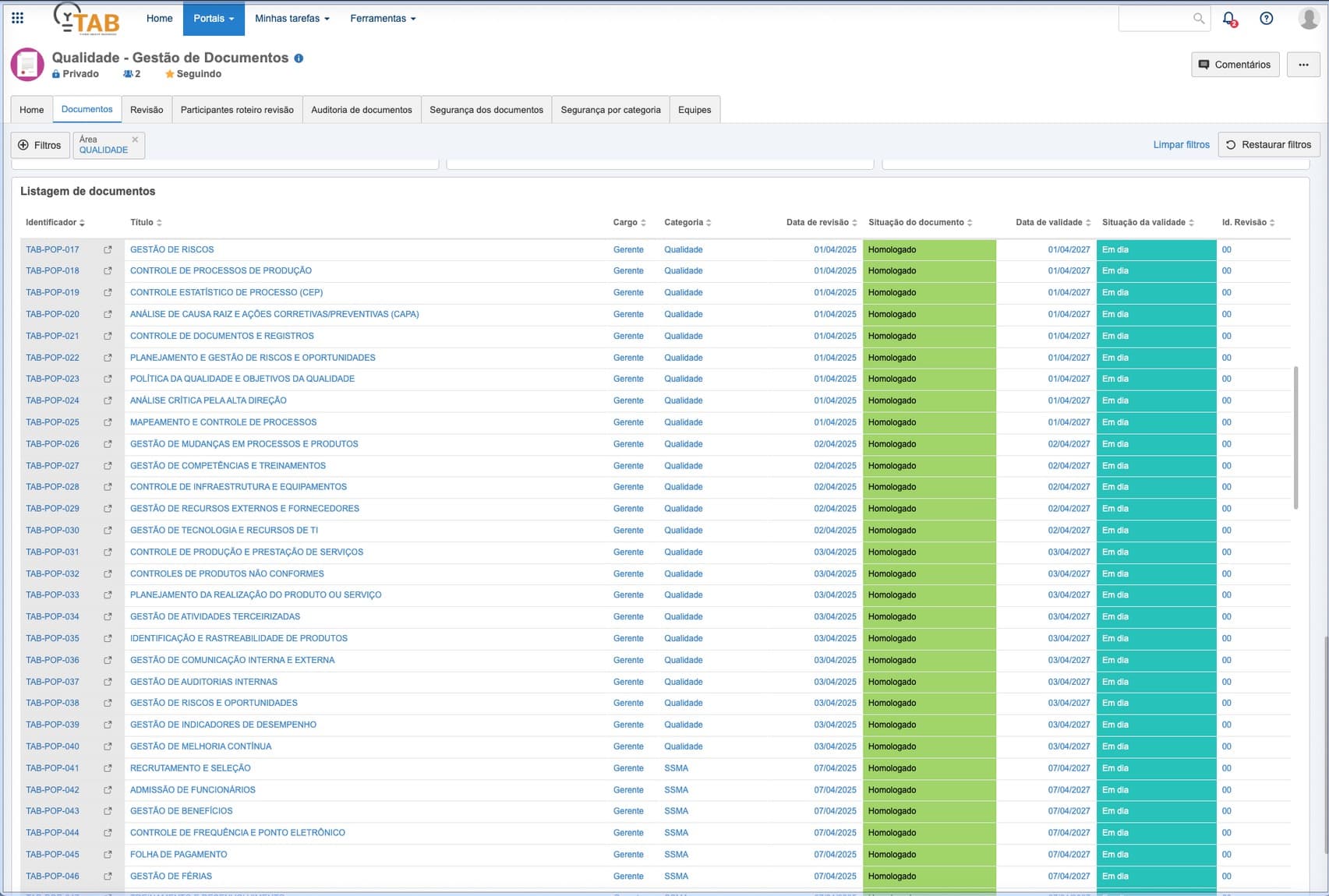Screen dimensions: 1329x896
Task: Click the search magnifier icon
Action: (x=1198, y=18)
